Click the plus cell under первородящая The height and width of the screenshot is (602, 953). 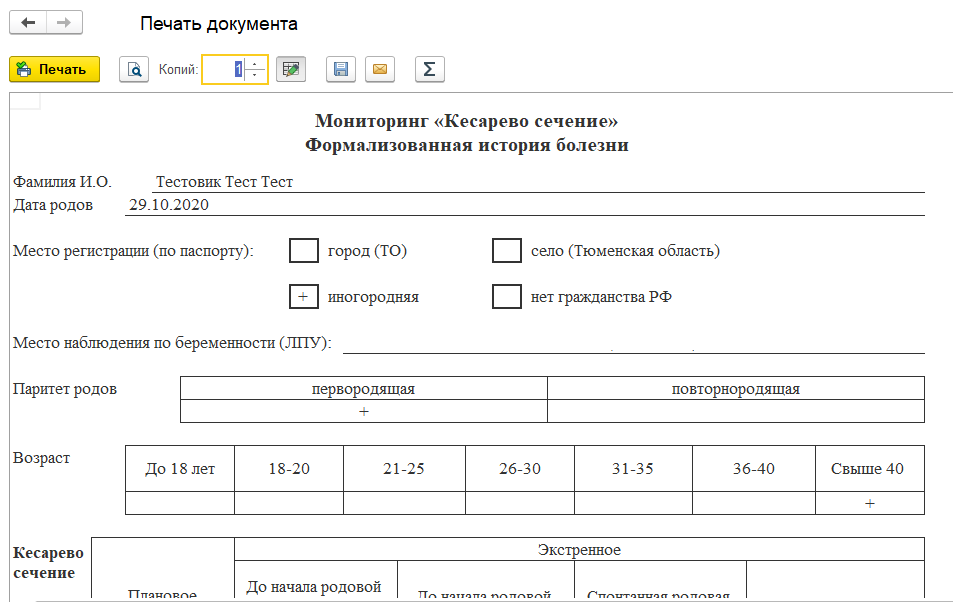[x=363, y=411]
